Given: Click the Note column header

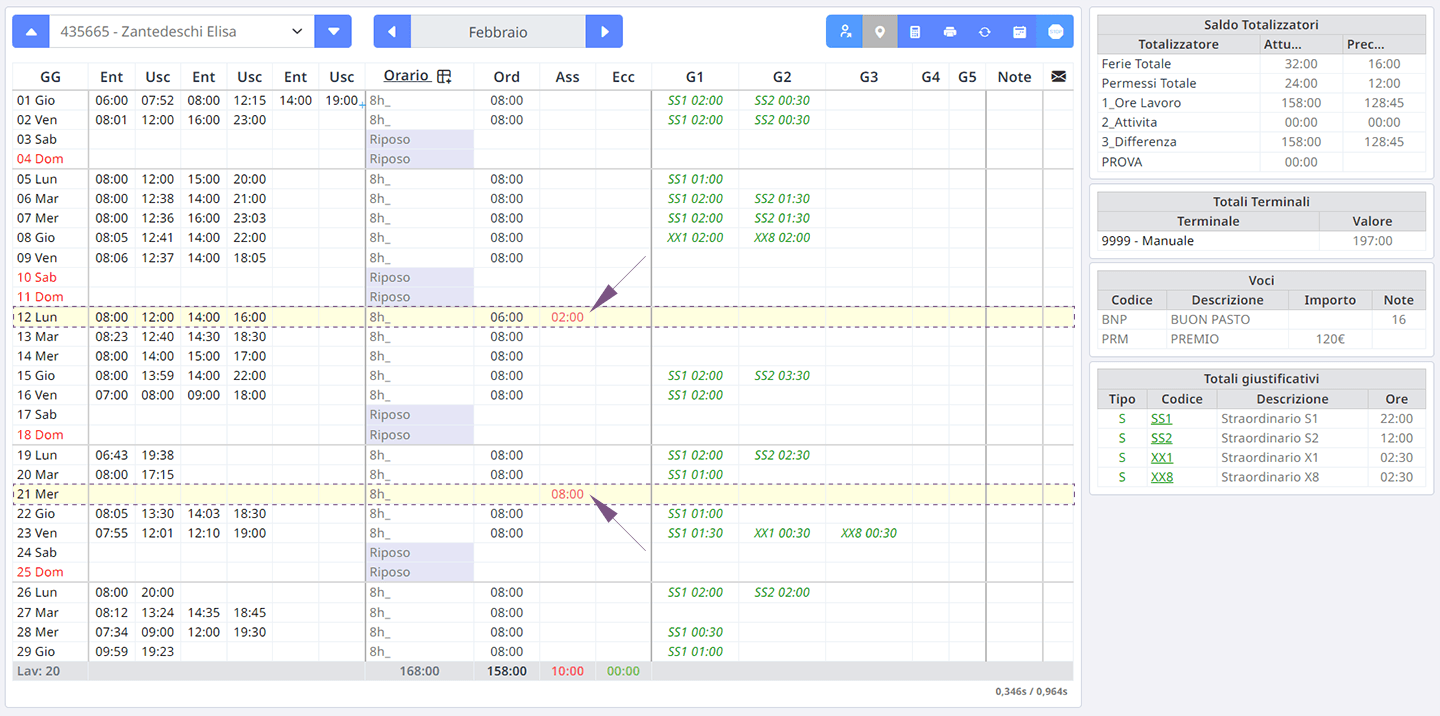Looking at the screenshot, I should click(x=1014, y=76).
